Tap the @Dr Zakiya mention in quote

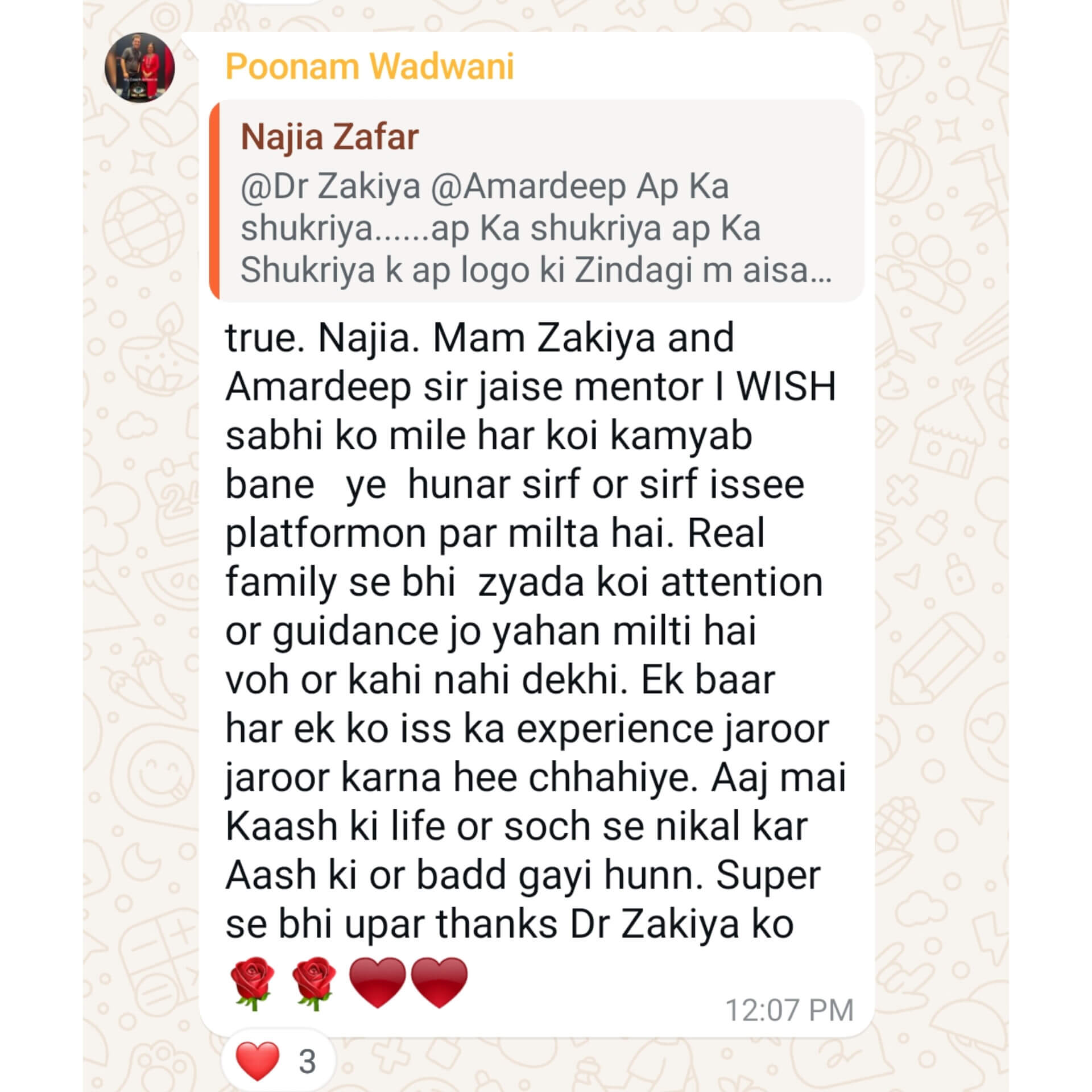tap(330, 187)
